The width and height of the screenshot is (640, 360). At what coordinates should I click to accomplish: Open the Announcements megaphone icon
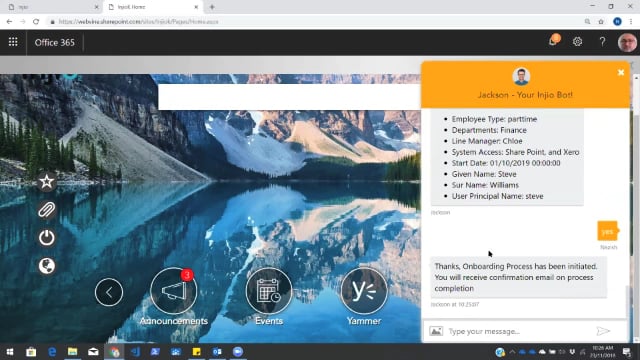click(x=173, y=291)
